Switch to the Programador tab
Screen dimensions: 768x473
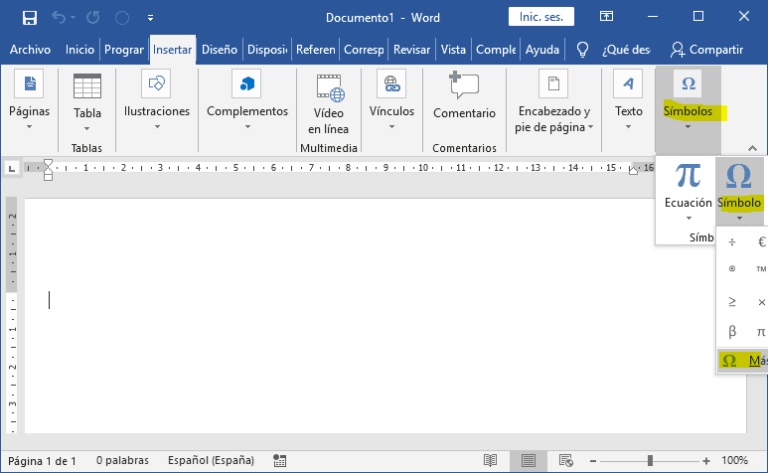click(x=124, y=49)
